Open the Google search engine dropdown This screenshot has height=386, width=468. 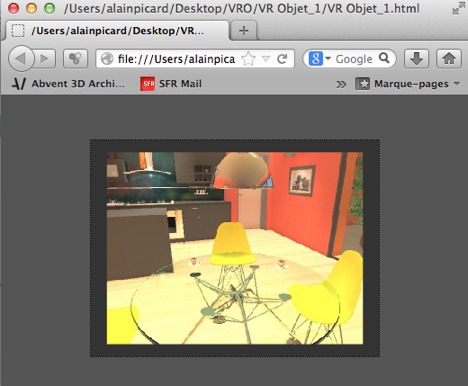tap(319, 59)
